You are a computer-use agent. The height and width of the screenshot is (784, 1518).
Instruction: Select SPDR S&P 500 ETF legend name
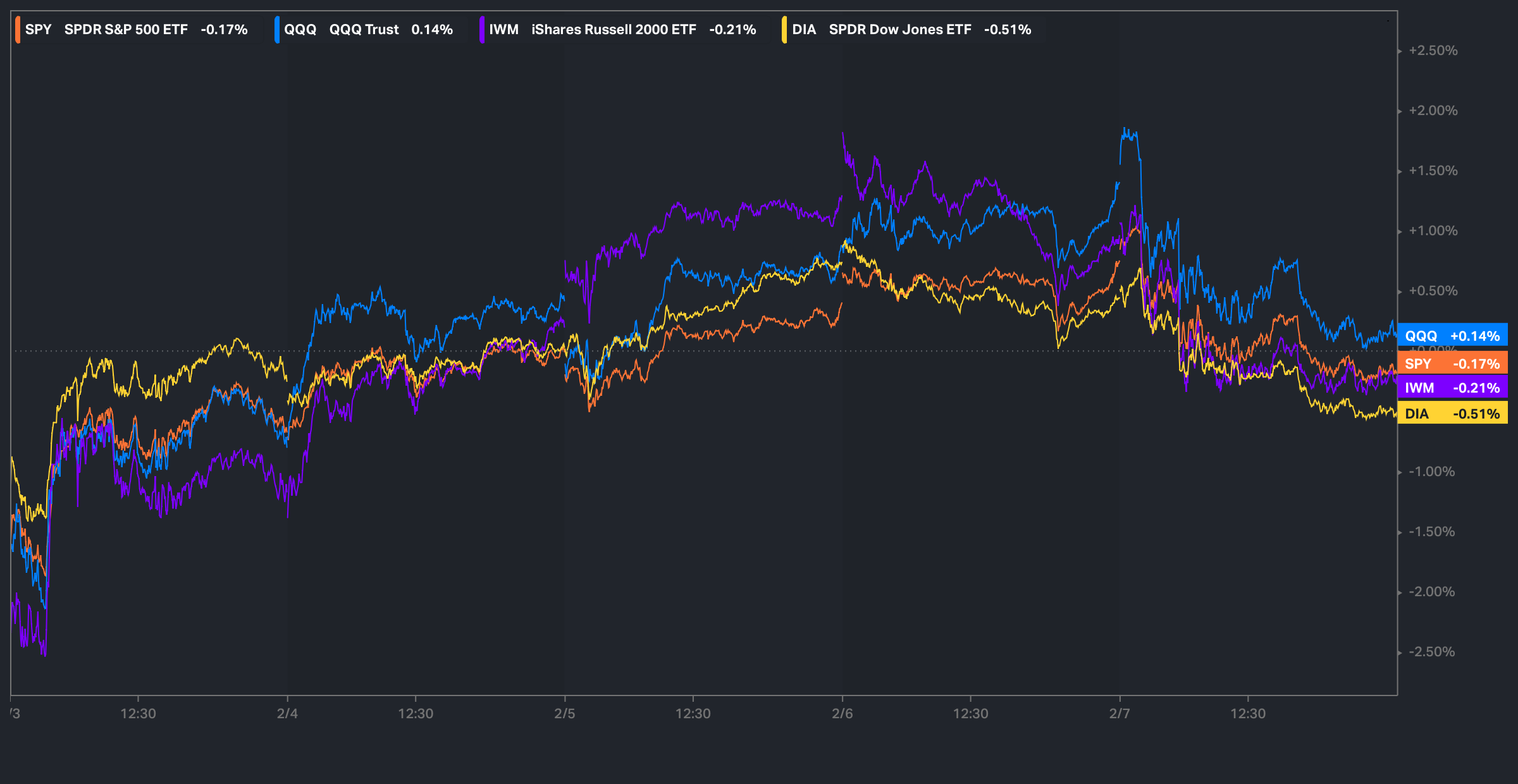[x=126, y=30]
